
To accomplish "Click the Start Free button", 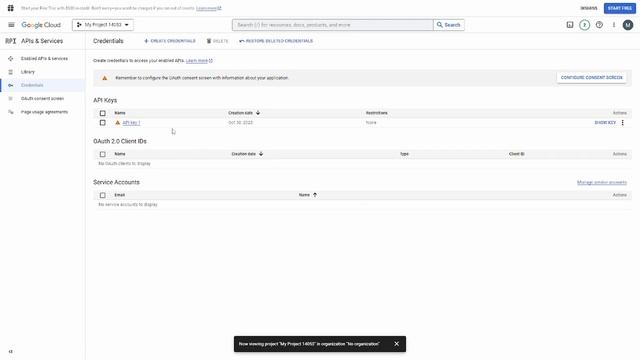I will (x=620, y=8).
